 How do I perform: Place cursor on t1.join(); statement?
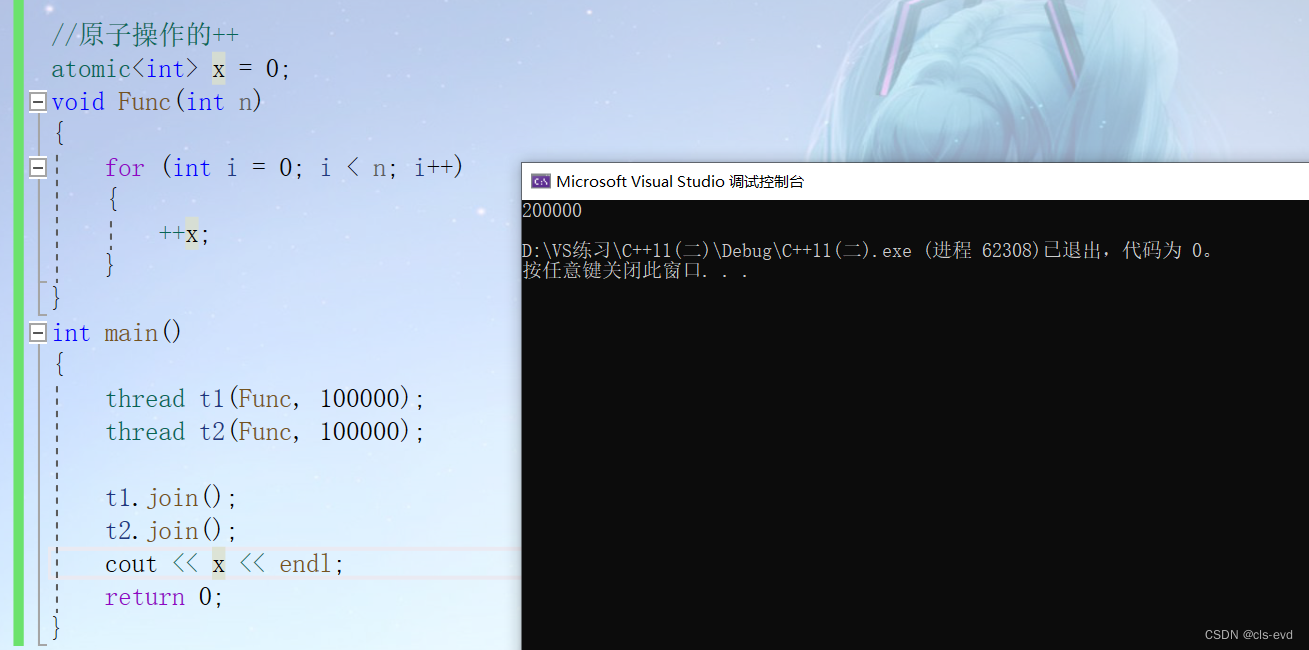click(x=171, y=498)
